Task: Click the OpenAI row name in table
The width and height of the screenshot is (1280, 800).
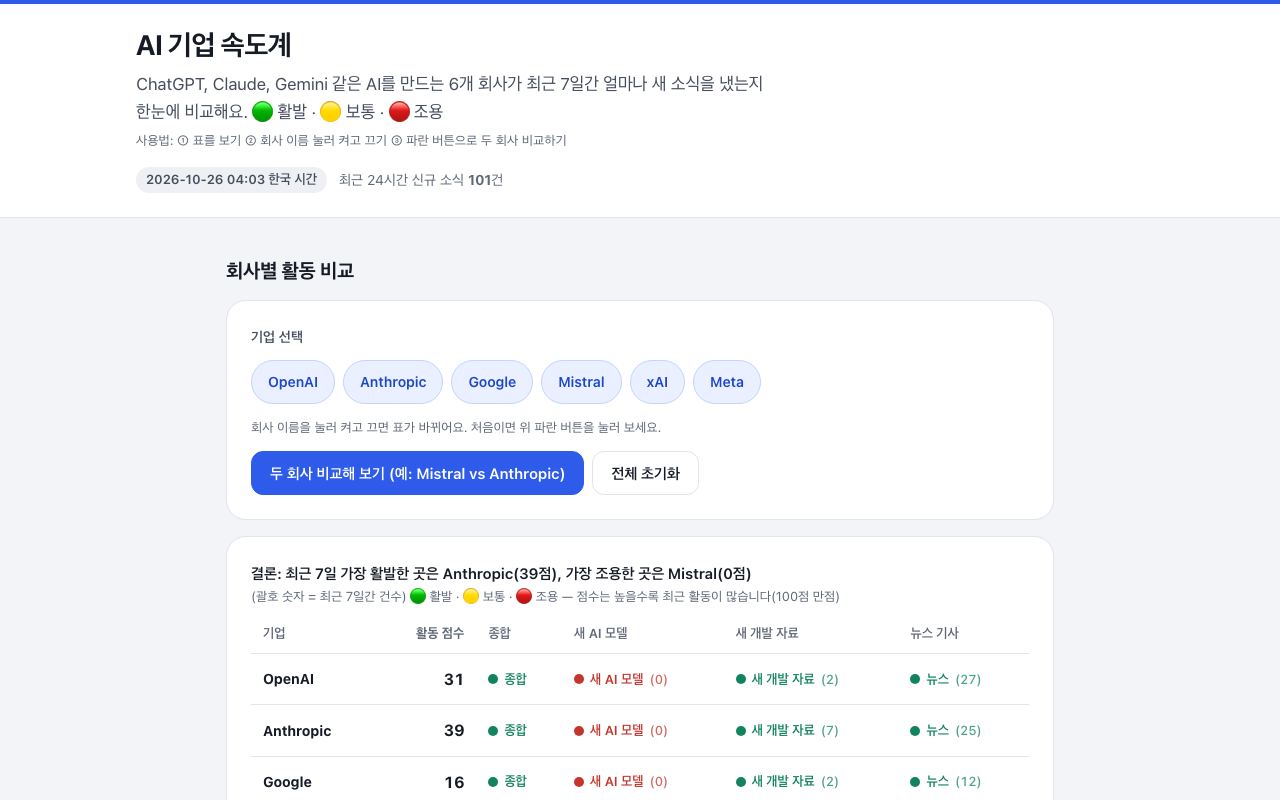Action: 288,679
